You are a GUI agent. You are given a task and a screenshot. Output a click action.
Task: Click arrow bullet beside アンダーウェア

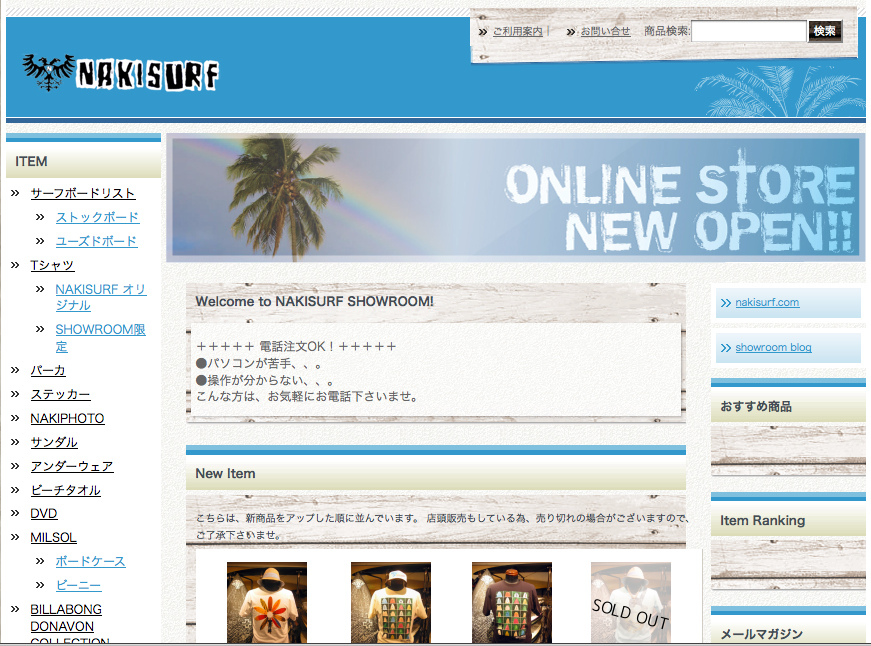pyautogui.click(x=15, y=466)
